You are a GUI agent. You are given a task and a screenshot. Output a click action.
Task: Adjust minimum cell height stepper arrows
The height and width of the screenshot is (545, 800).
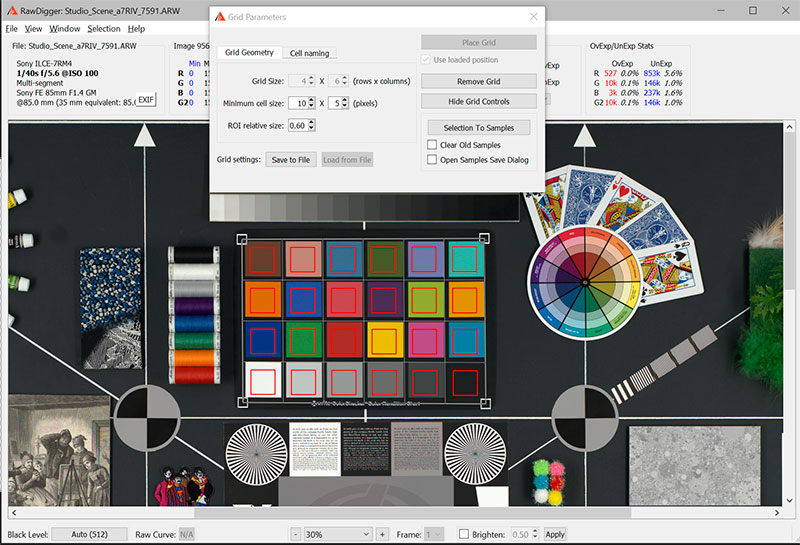(345, 103)
